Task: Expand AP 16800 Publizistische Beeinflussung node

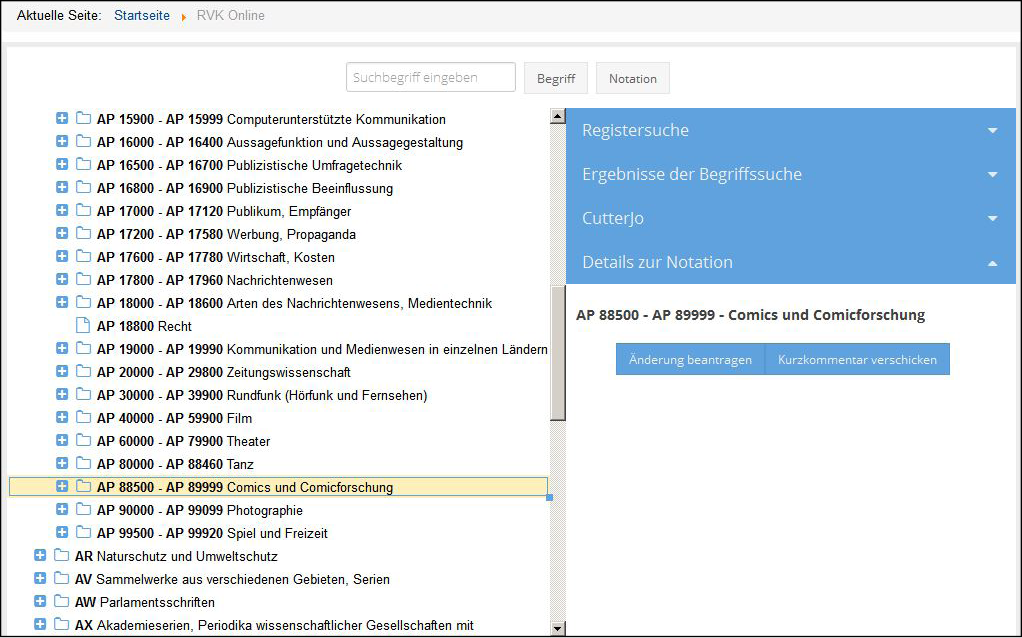Action: coord(62,187)
